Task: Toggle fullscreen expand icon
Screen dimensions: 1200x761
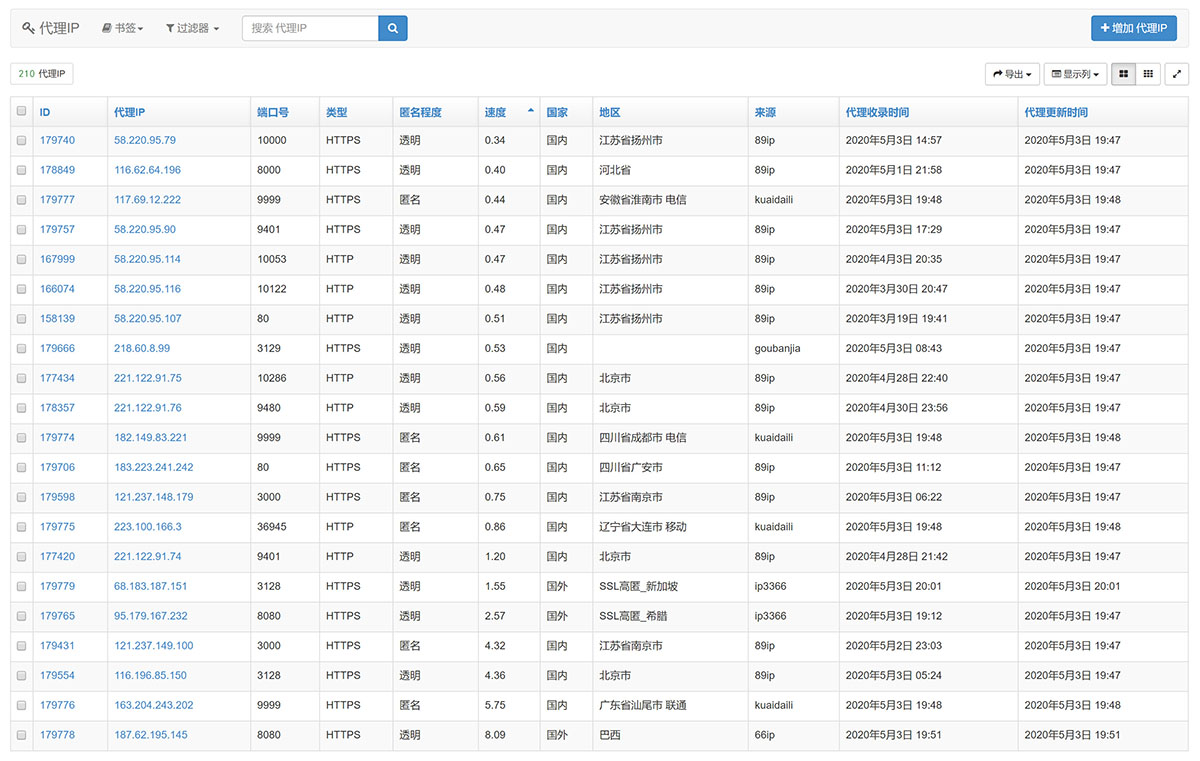Action: tap(1177, 74)
